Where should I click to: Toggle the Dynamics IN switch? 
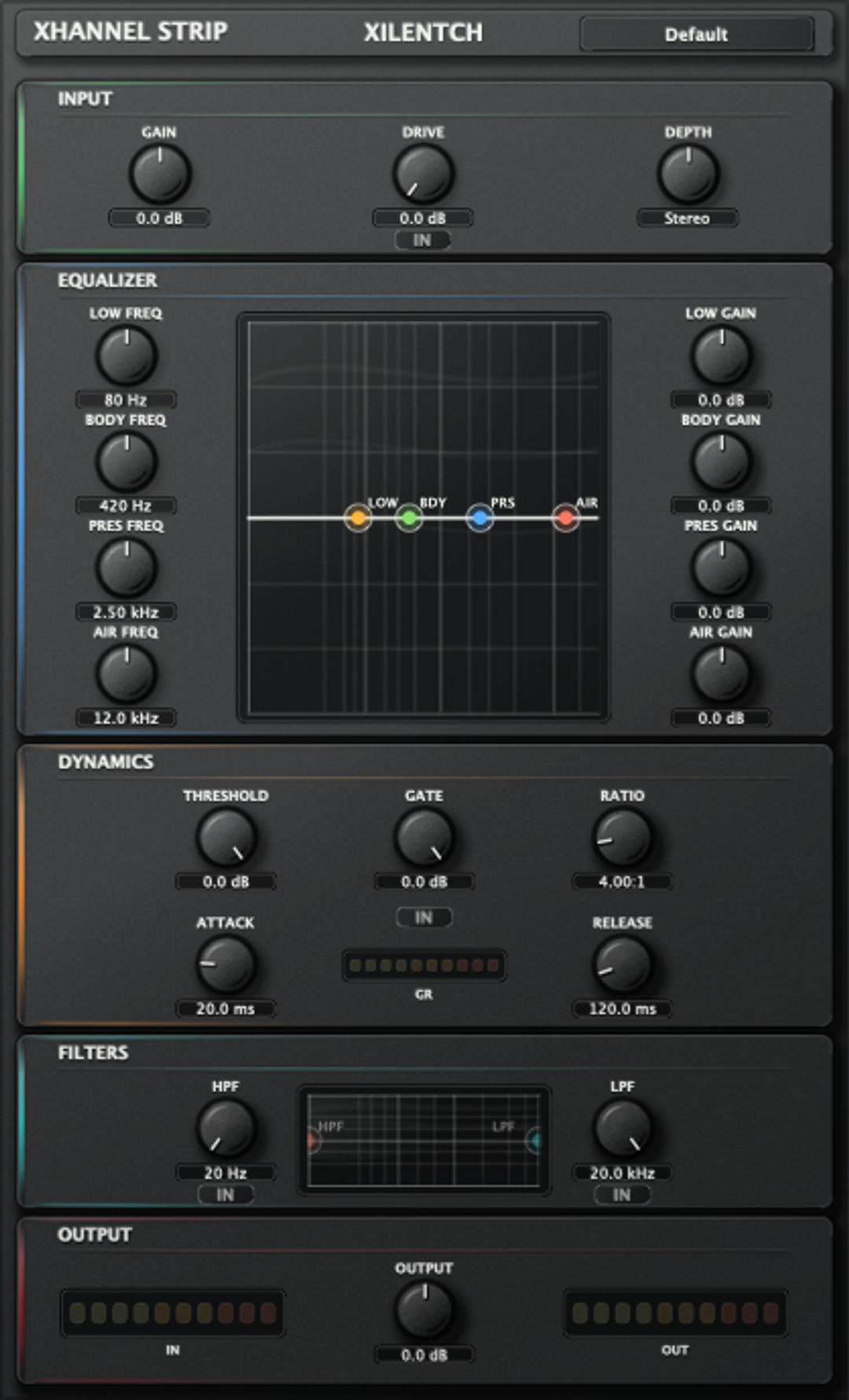[424, 917]
